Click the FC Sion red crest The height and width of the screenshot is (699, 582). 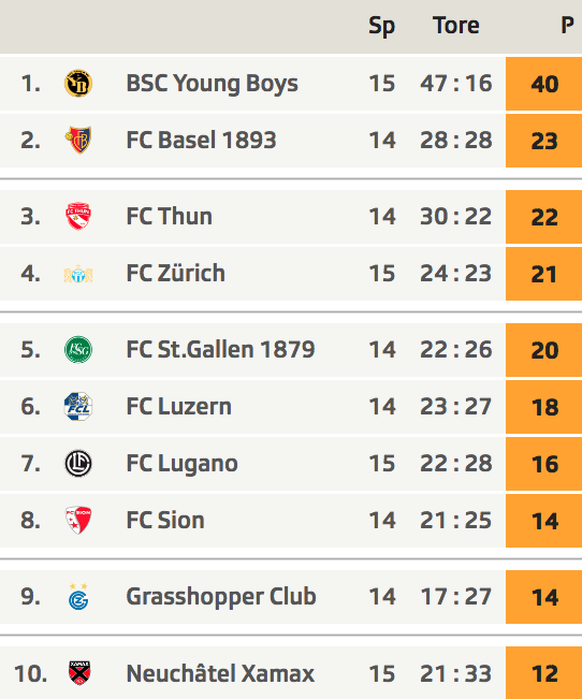78,520
